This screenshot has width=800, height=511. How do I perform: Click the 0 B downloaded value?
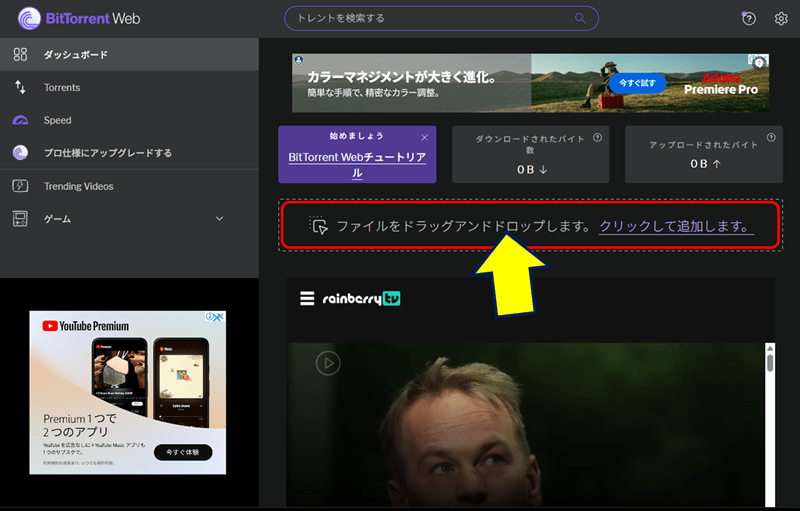531,169
